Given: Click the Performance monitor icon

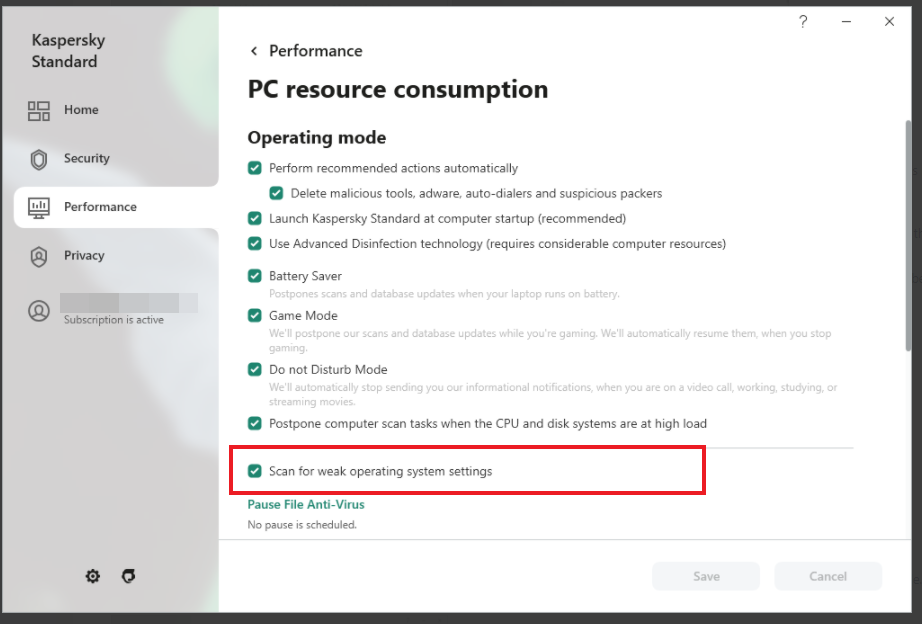Looking at the screenshot, I should pyautogui.click(x=39, y=208).
